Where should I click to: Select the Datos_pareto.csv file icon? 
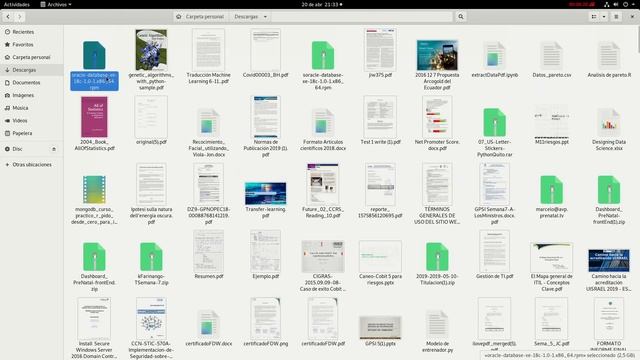pos(551,55)
